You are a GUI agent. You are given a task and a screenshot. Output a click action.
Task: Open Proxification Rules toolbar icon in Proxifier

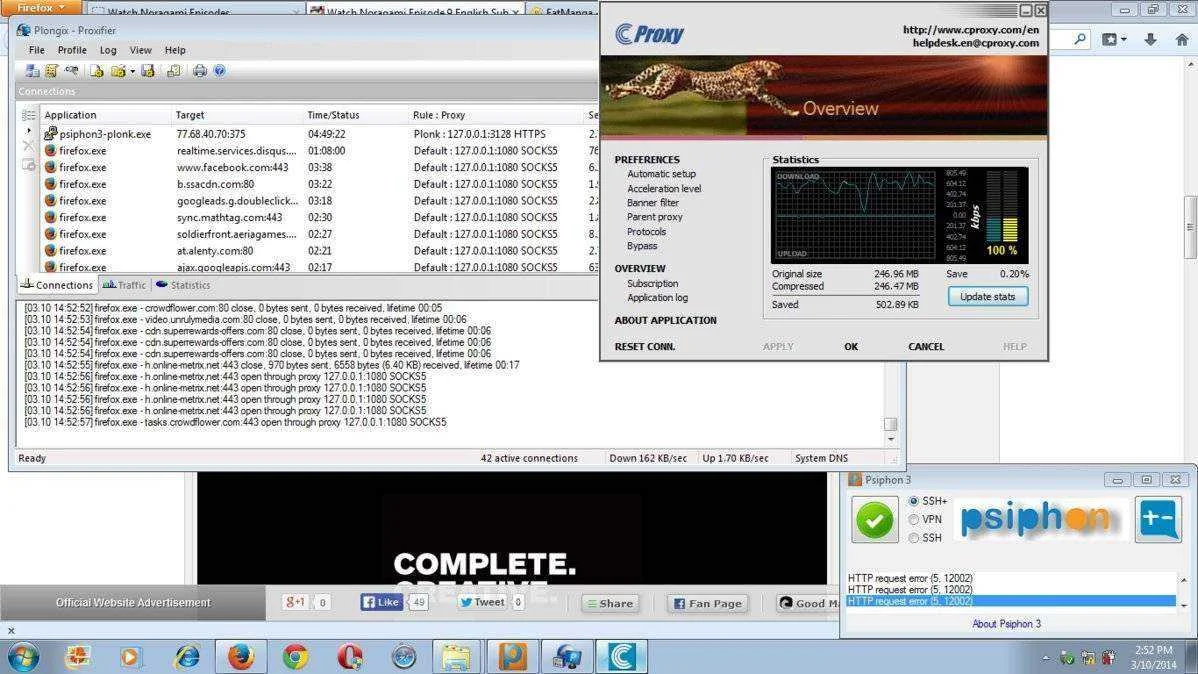point(51,71)
